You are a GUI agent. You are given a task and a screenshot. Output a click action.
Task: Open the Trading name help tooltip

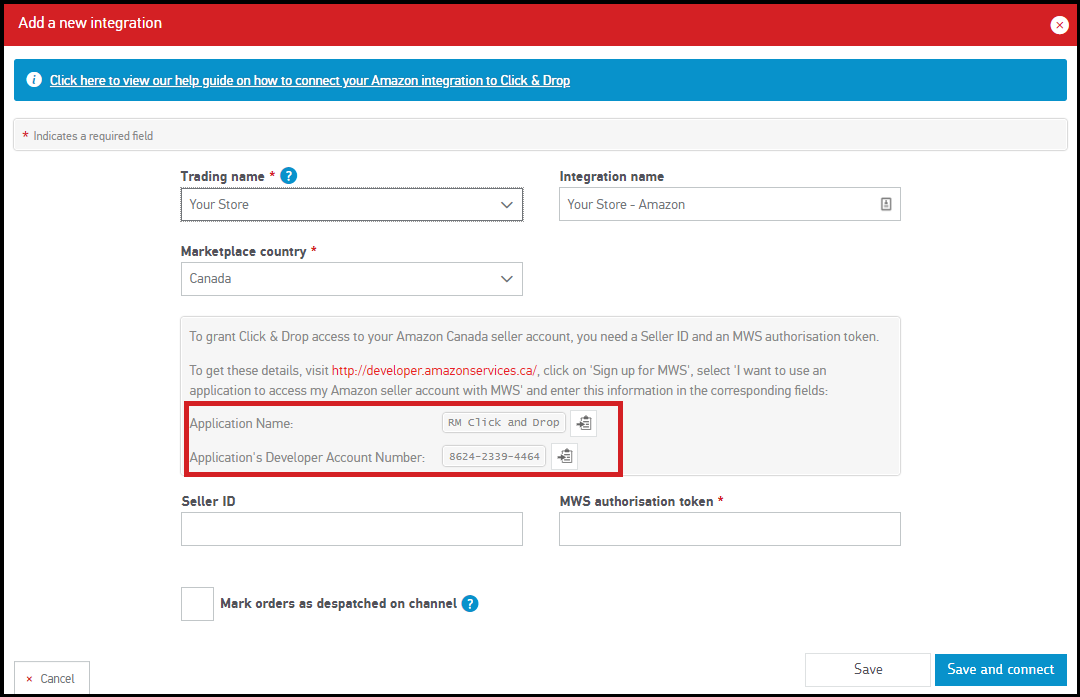pos(289,176)
